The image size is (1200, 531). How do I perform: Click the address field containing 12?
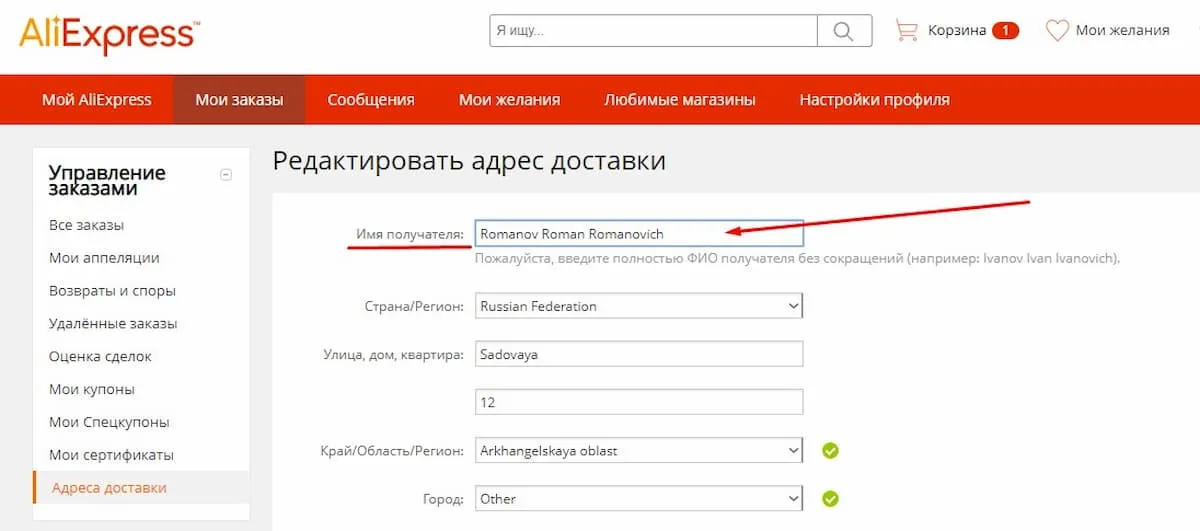[x=638, y=402]
